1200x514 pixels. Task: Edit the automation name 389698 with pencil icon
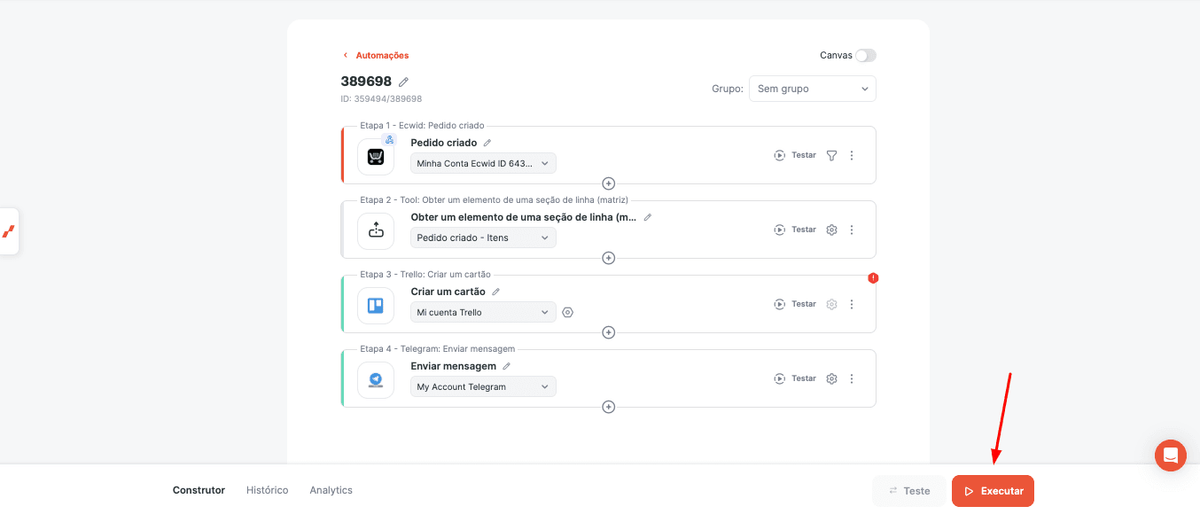click(x=404, y=82)
